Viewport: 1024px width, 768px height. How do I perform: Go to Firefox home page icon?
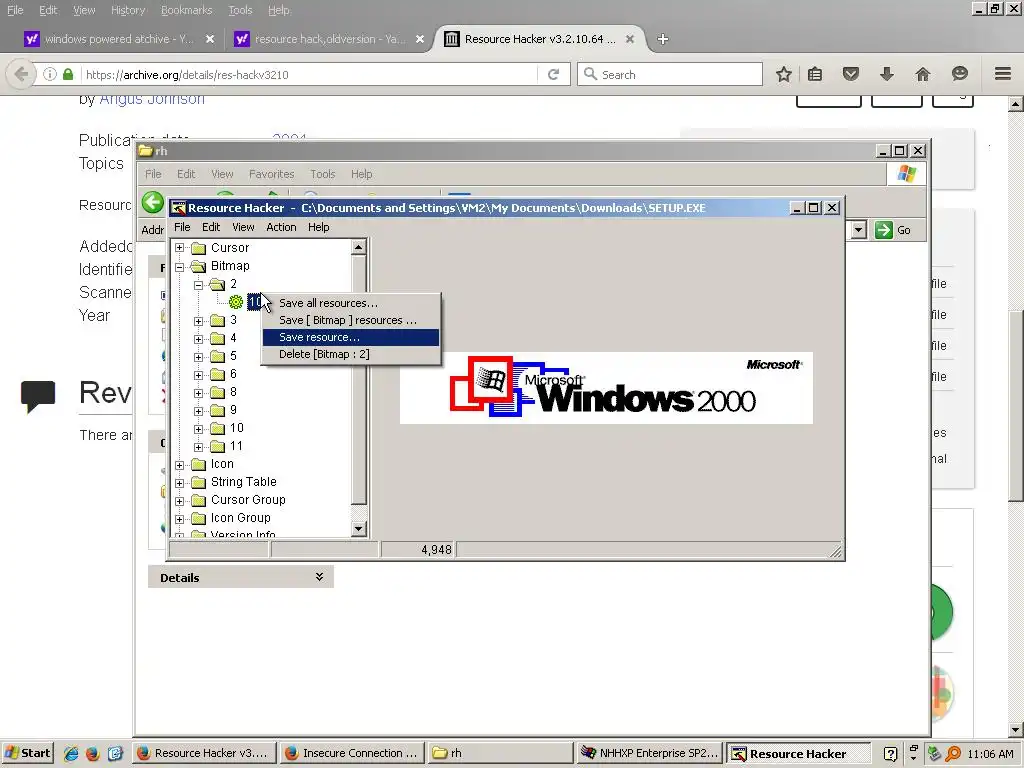pos(922,74)
